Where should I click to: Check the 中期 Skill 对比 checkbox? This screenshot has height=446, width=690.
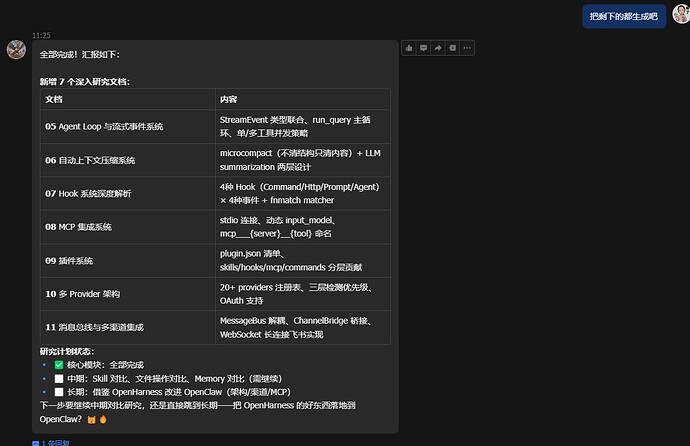tap(59, 379)
